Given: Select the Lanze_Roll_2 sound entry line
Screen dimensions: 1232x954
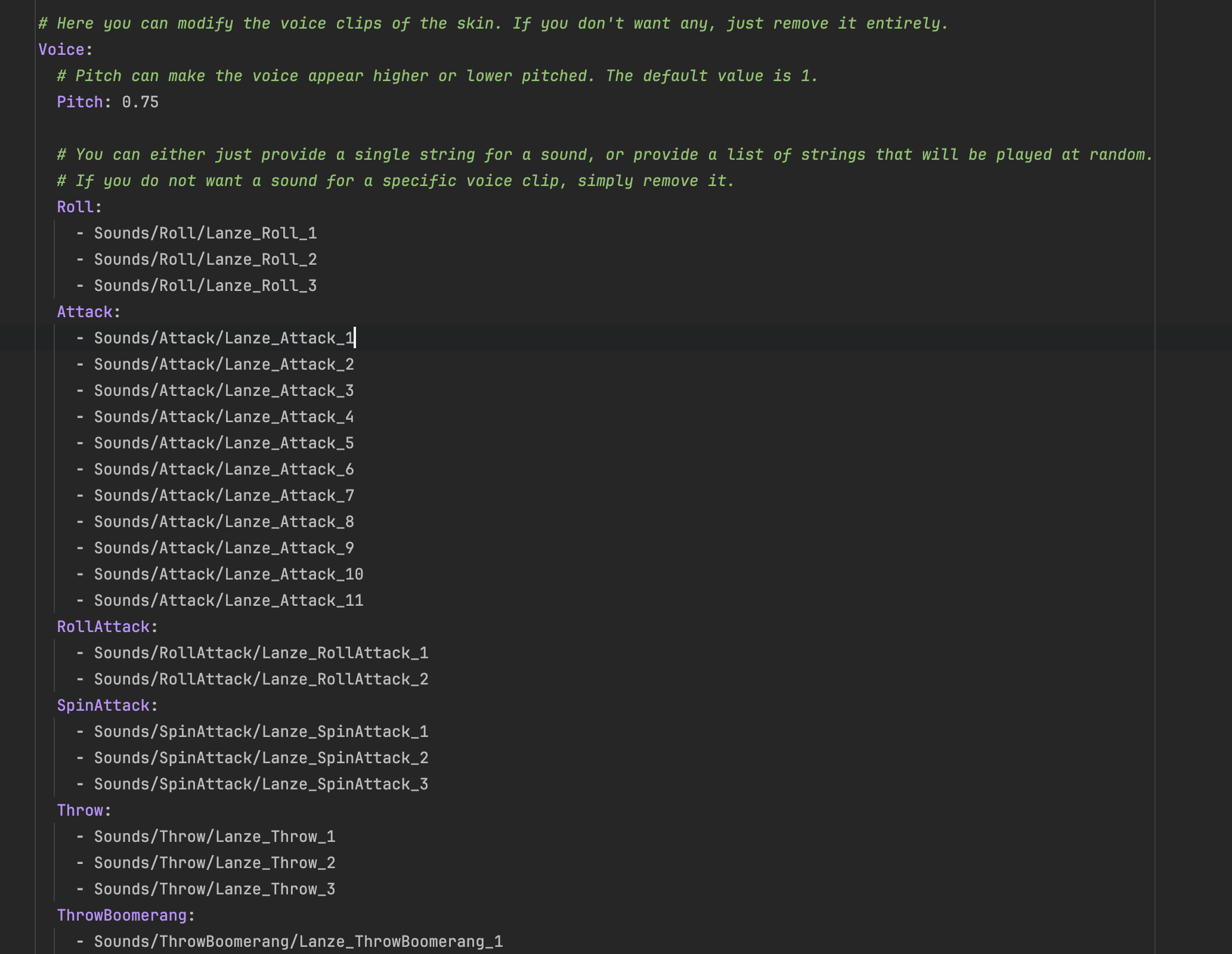Looking at the screenshot, I should (205, 259).
